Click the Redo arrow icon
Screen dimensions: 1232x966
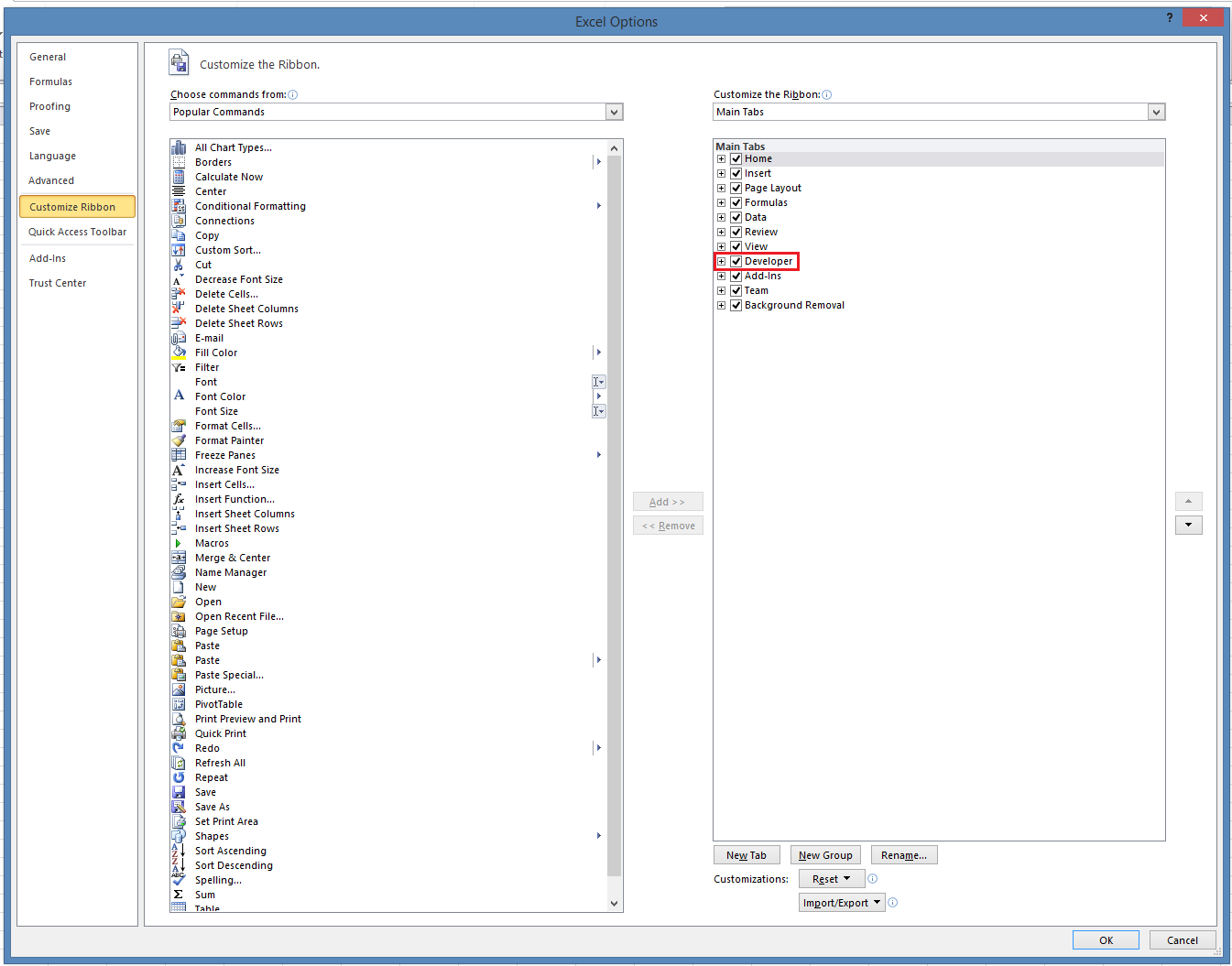coord(179,748)
